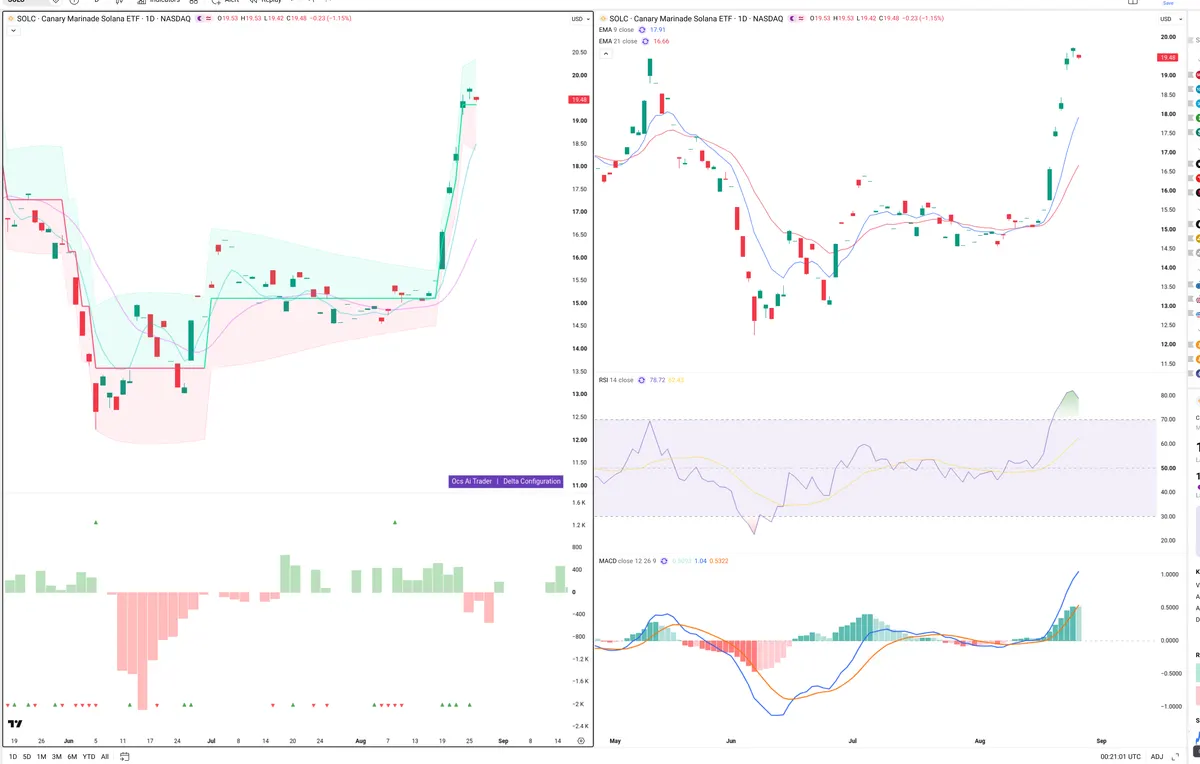The width and height of the screenshot is (1200, 764).
Task: Select the 6M time range
Action: [72, 757]
